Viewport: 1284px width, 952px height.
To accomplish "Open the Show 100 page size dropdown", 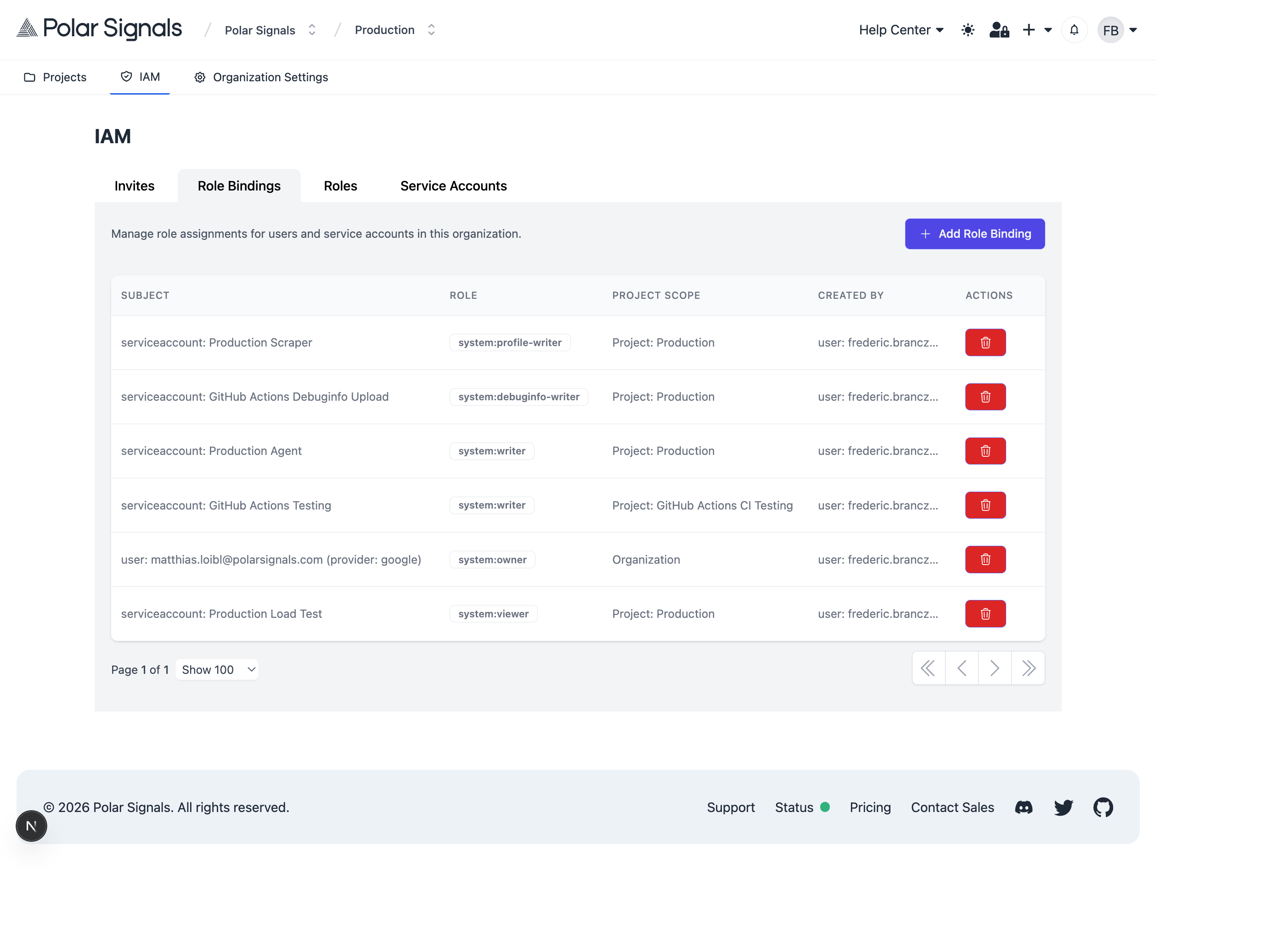I will pos(217,669).
